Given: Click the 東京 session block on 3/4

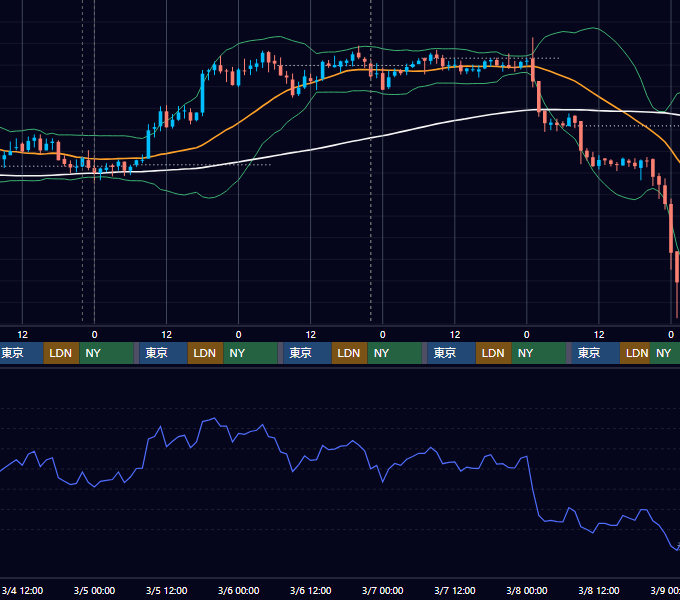Looking at the screenshot, I should point(22,353).
